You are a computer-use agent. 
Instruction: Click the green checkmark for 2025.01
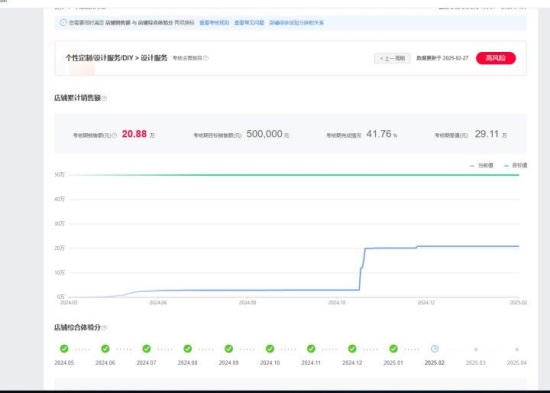point(394,349)
